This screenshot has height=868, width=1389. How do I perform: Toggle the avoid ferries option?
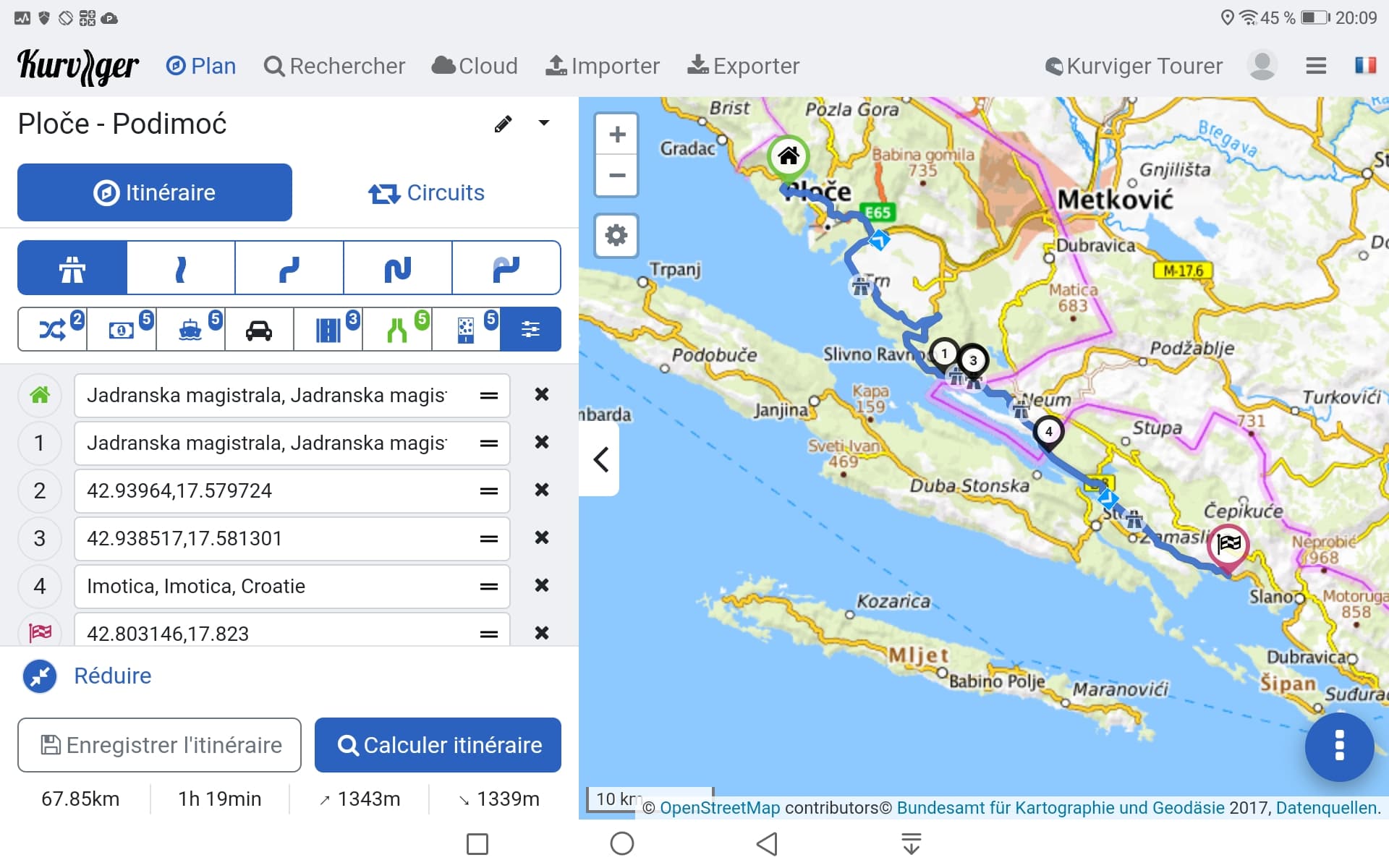coord(190,330)
